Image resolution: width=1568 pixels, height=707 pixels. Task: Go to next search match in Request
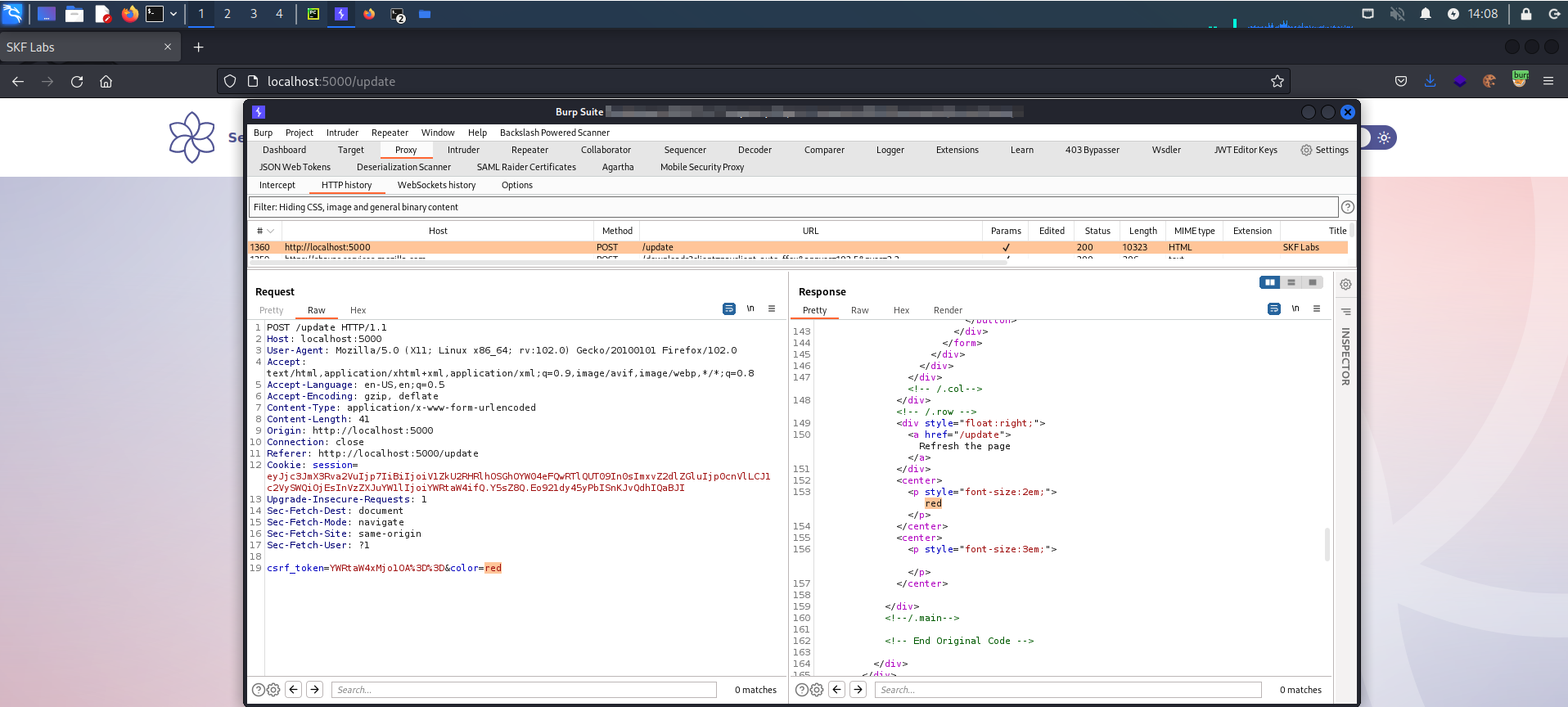(315, 690)
